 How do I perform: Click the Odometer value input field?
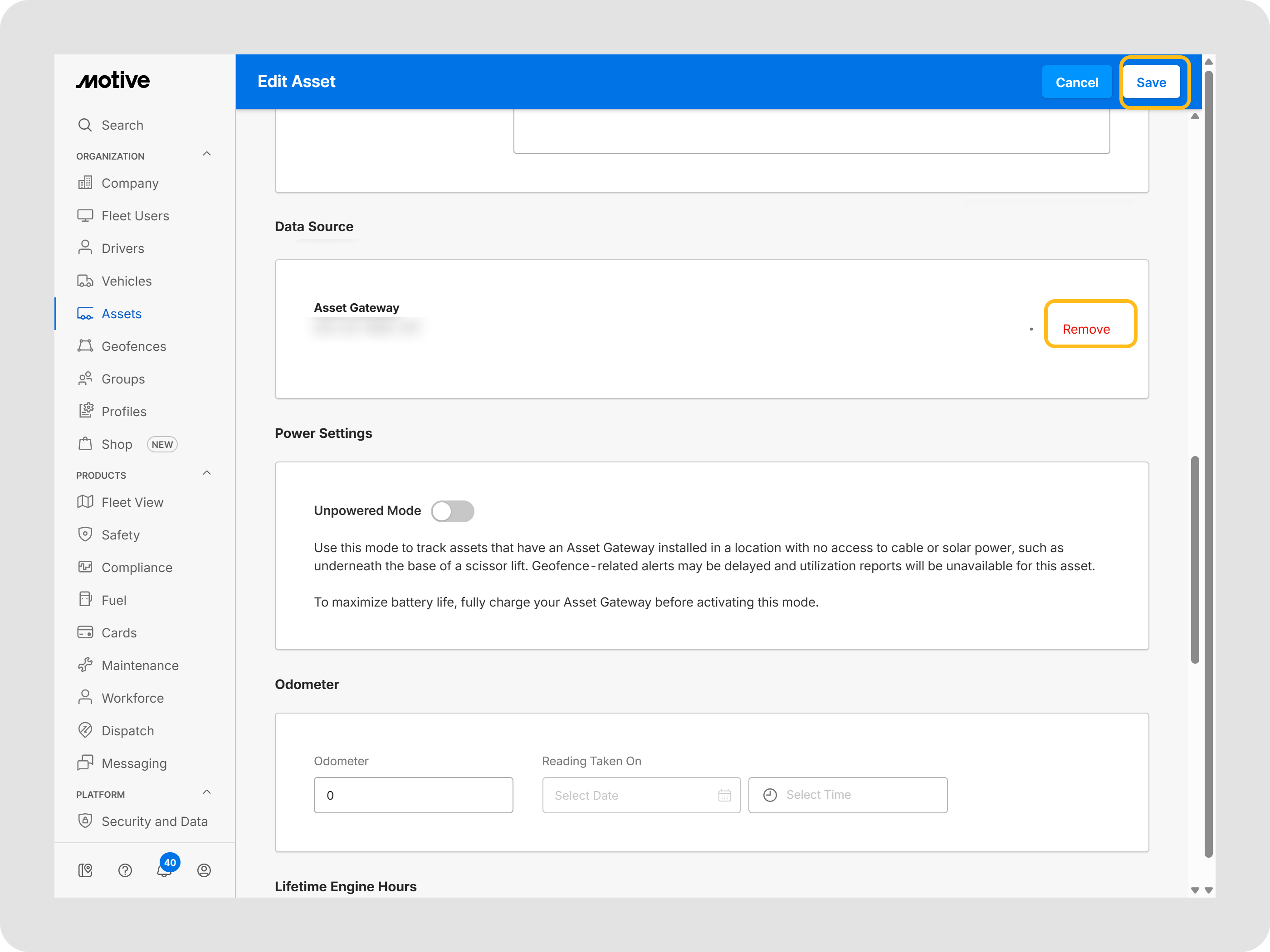(x=413, y=795)
